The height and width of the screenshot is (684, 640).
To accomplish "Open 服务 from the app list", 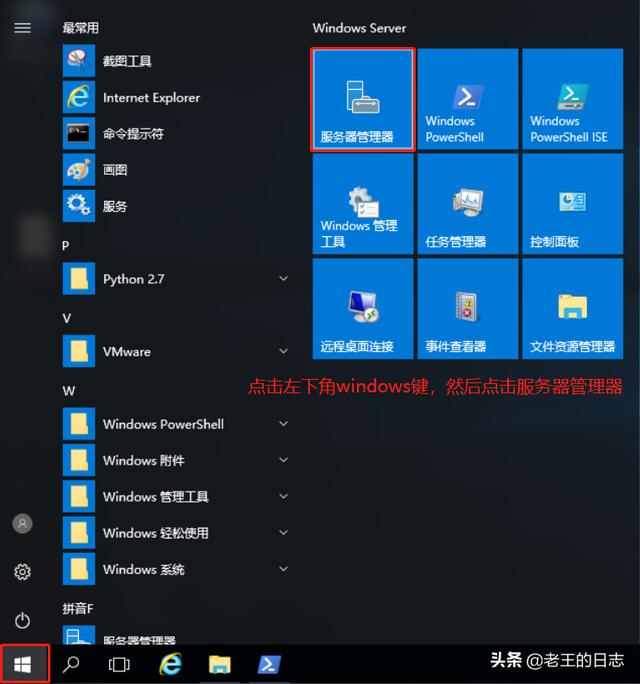I will (175, 206).
